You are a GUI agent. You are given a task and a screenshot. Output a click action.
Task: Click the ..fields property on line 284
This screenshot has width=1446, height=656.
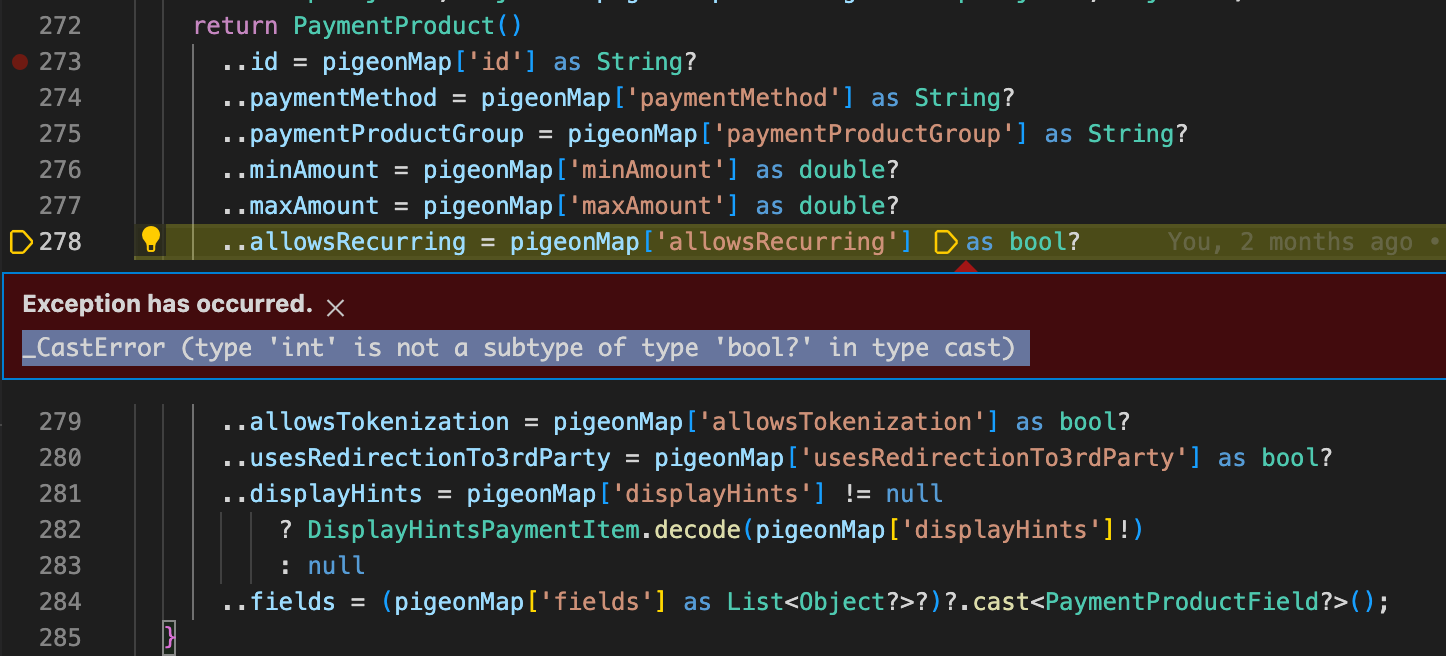coord(279,602)
